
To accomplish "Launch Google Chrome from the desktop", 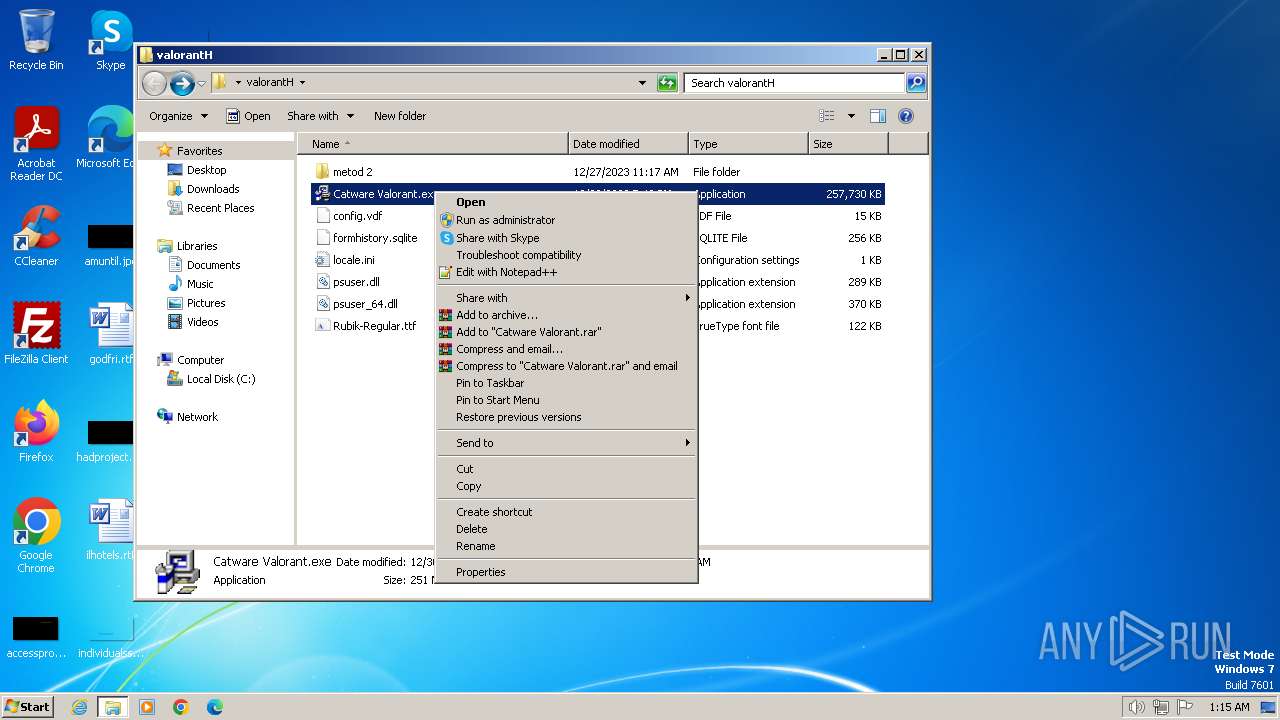I will point(36,536).
